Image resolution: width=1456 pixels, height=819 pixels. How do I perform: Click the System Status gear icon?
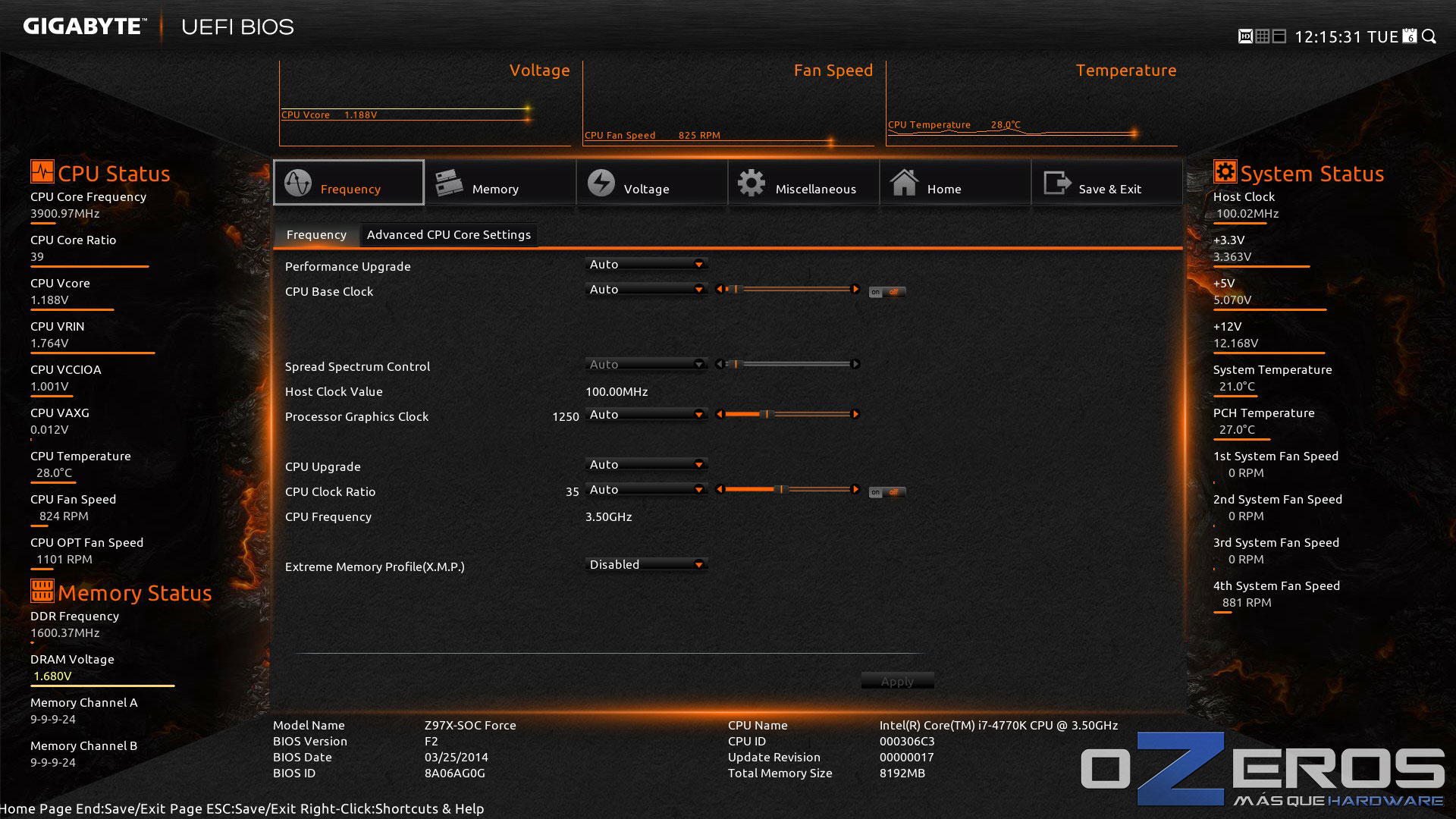[1225, 171]
